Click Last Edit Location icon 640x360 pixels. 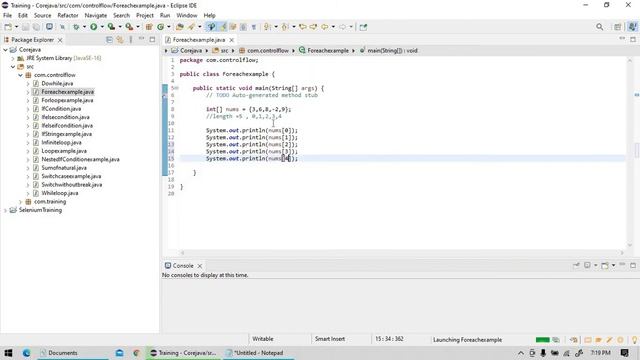coord(302,27)
